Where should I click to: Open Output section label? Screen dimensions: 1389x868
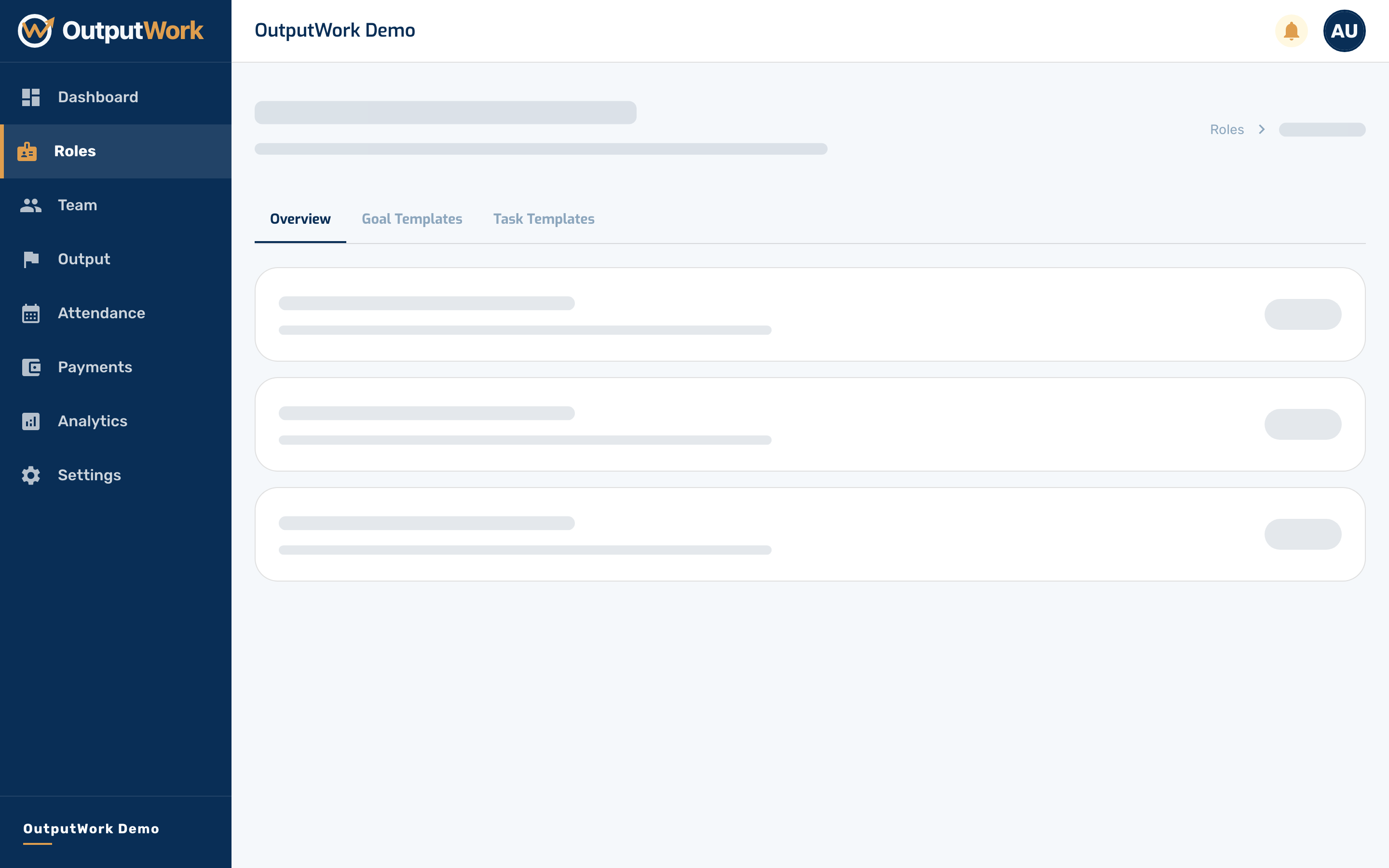pos(84,259)
